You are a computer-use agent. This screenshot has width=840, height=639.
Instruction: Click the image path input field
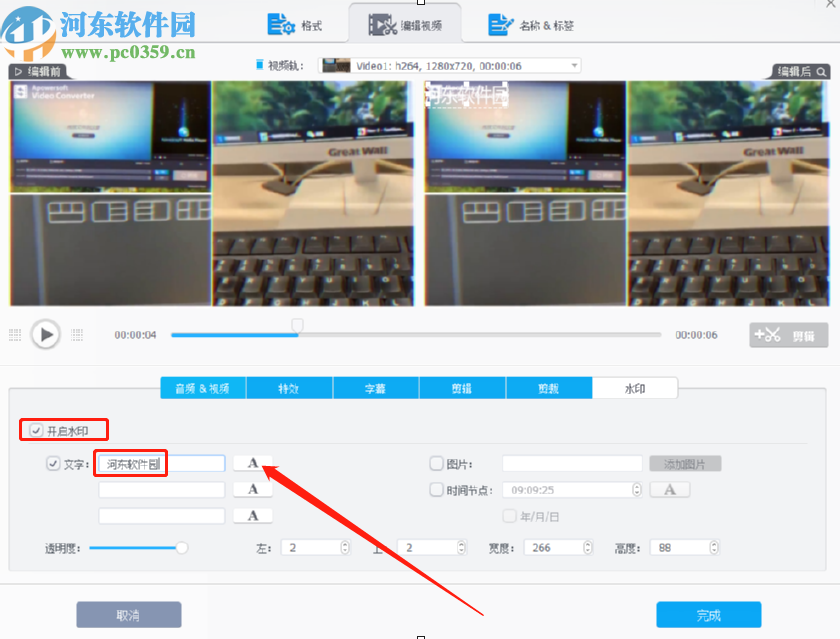[x=572, y=463]
